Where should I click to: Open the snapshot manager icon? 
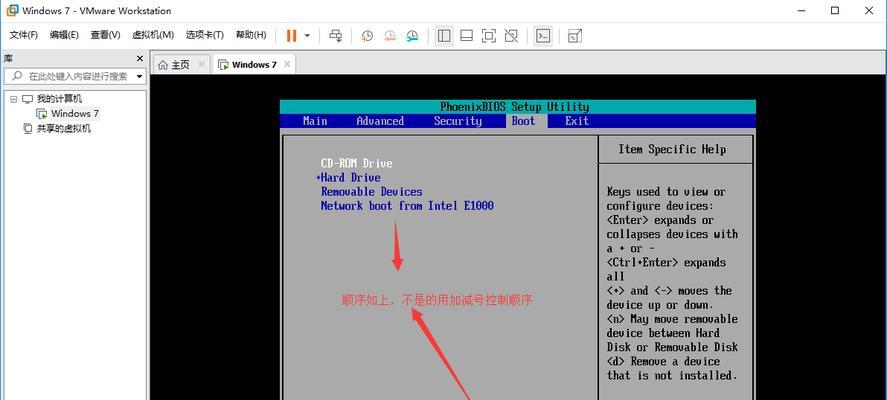pyautogui.click(x=412, y=36)
